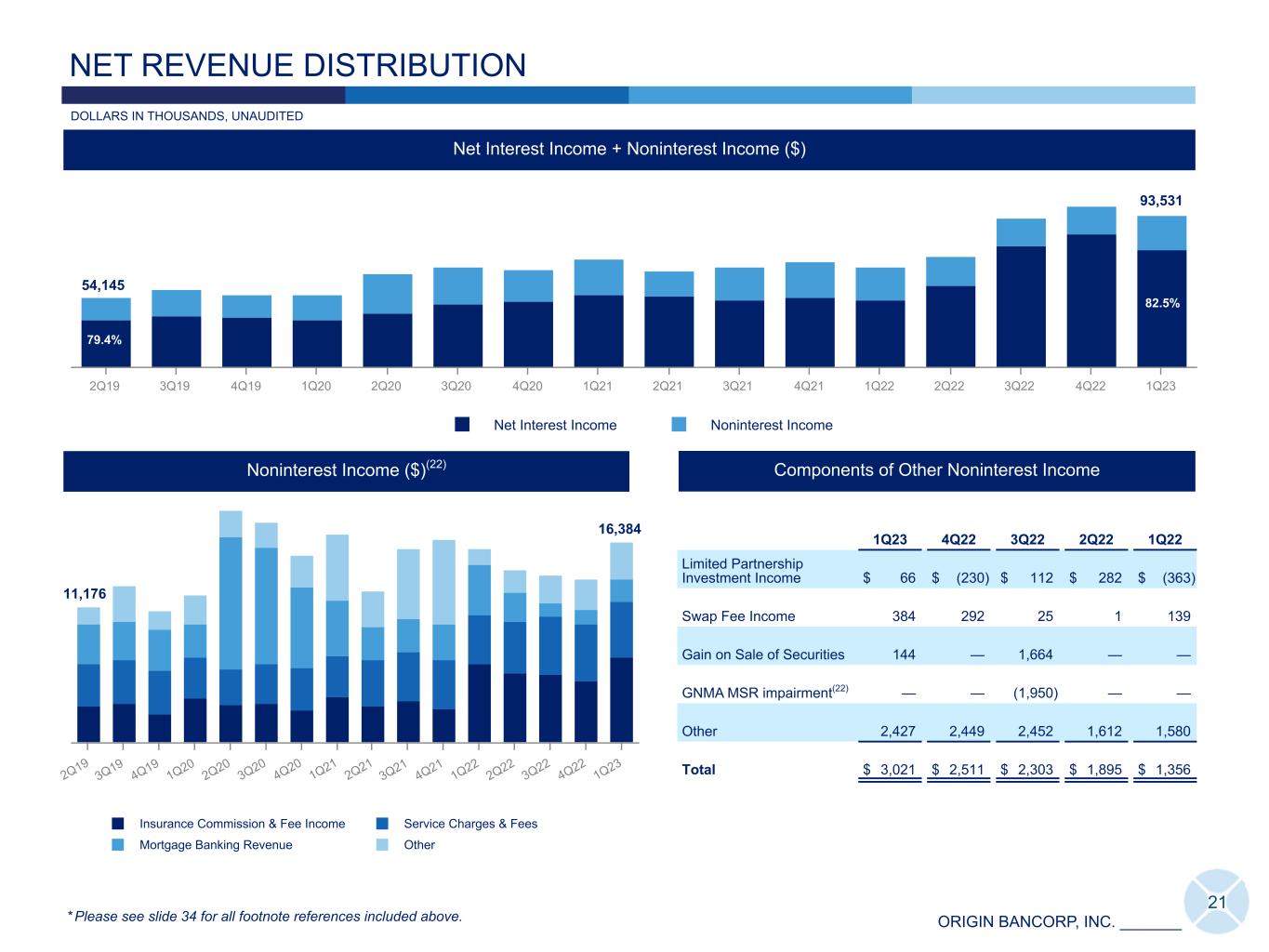Select the Swap Fee Income row label

point(738,616)
